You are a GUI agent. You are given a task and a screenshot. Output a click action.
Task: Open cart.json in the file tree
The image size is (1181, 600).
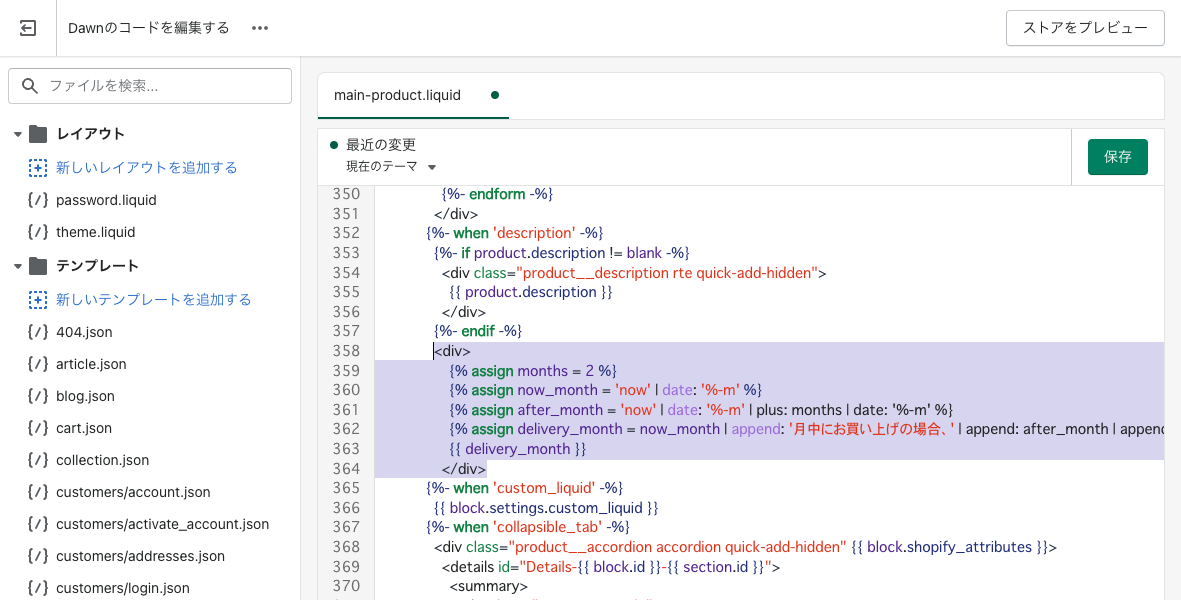pos(84,428)
